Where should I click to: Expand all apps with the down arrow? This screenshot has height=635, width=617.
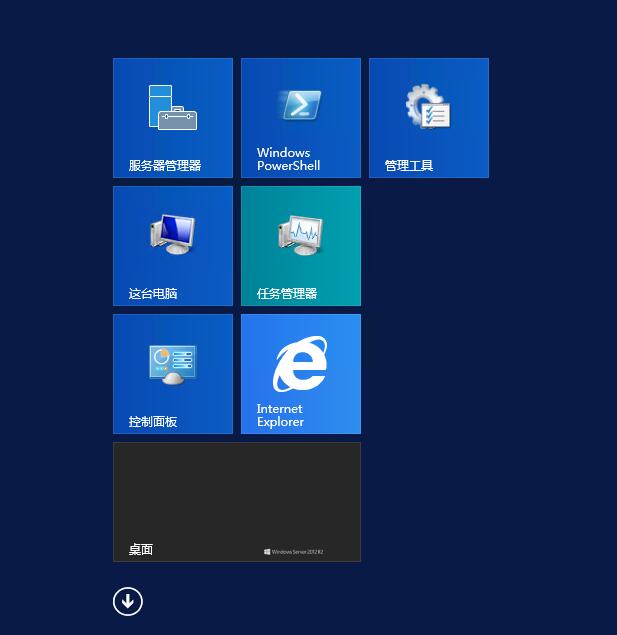click(128, 601)
